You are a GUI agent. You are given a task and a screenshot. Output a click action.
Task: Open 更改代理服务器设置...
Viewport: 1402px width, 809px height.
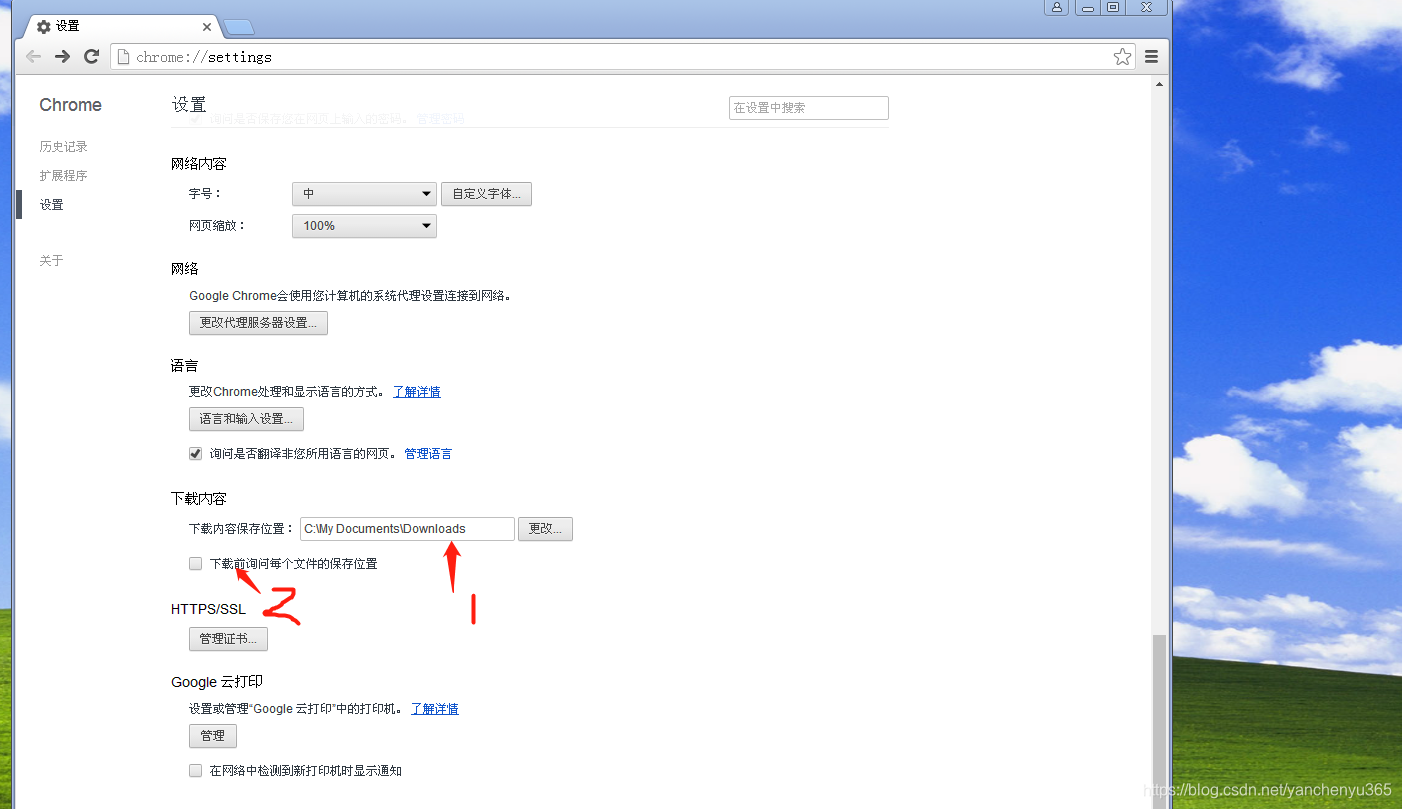tap(258, 323)
